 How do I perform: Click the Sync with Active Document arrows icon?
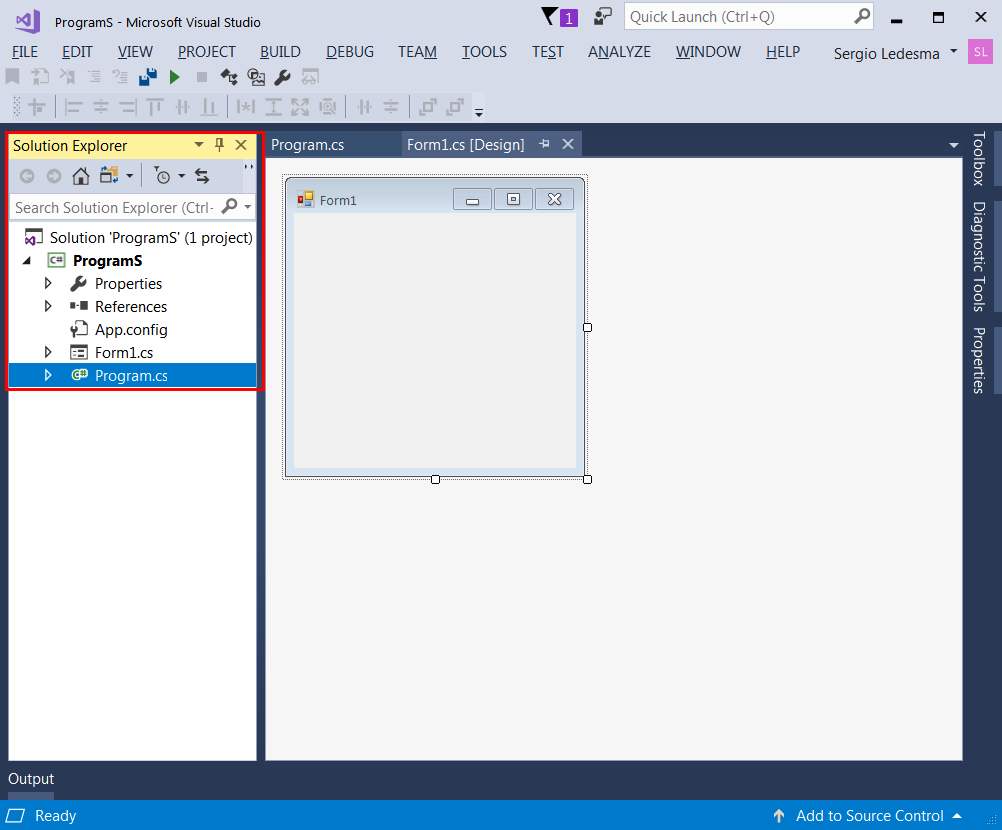click(x=202, y=176)
